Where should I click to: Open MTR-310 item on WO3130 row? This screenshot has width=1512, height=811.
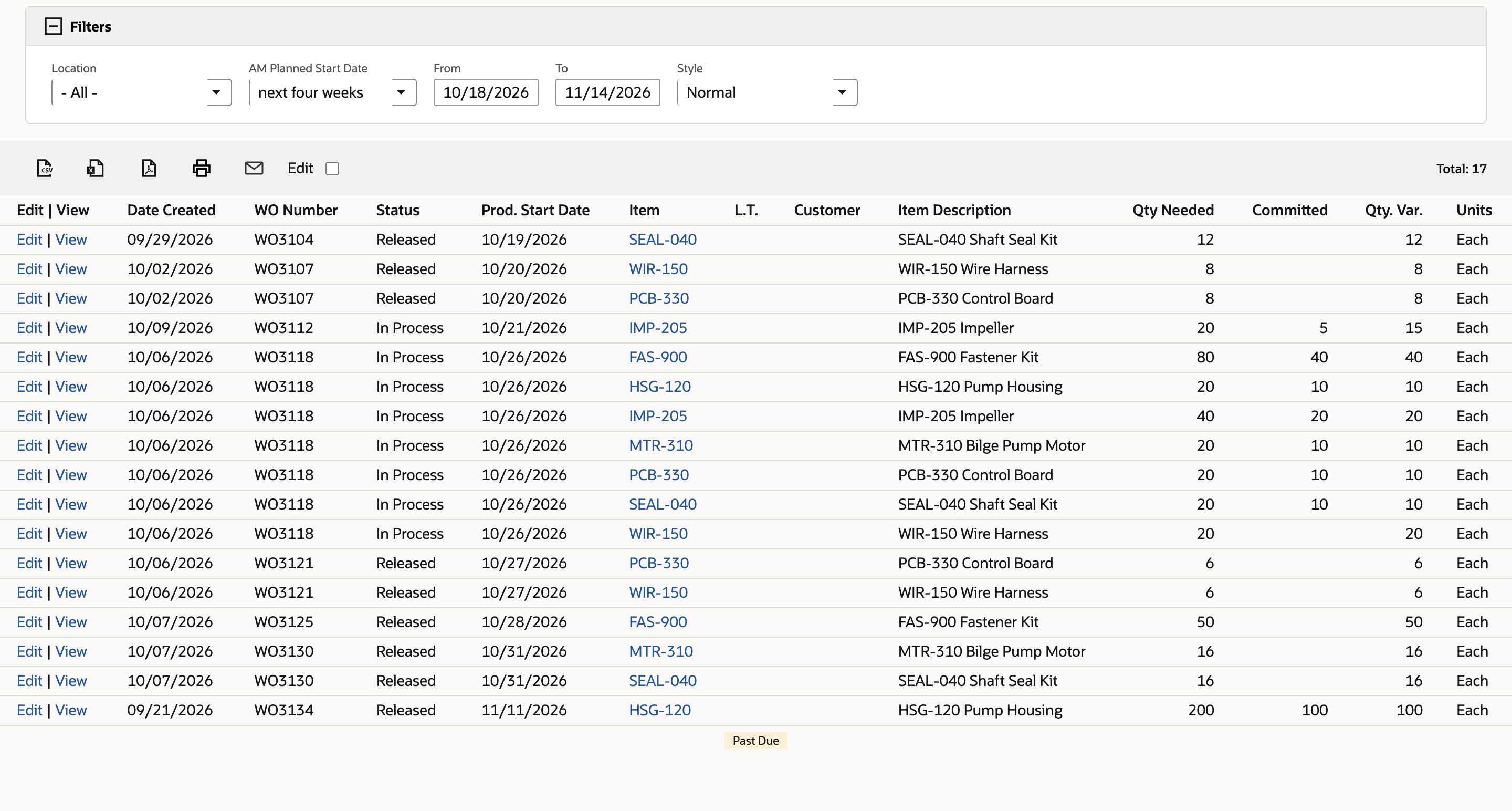(661, 651)
